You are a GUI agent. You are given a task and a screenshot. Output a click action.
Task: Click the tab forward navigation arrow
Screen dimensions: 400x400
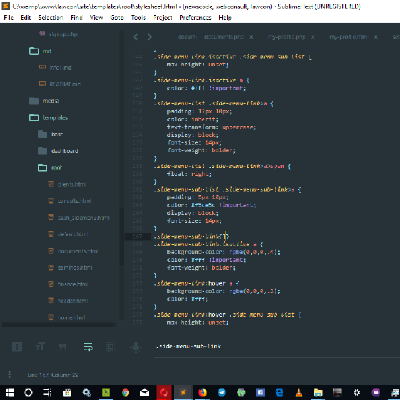[149, 37]
